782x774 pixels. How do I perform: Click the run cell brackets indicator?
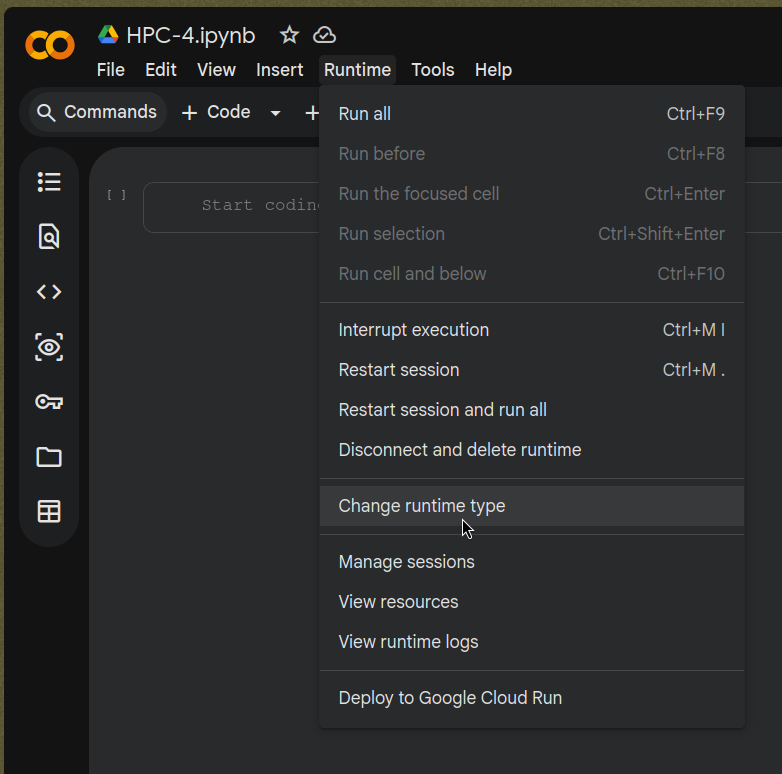point(116,195)
